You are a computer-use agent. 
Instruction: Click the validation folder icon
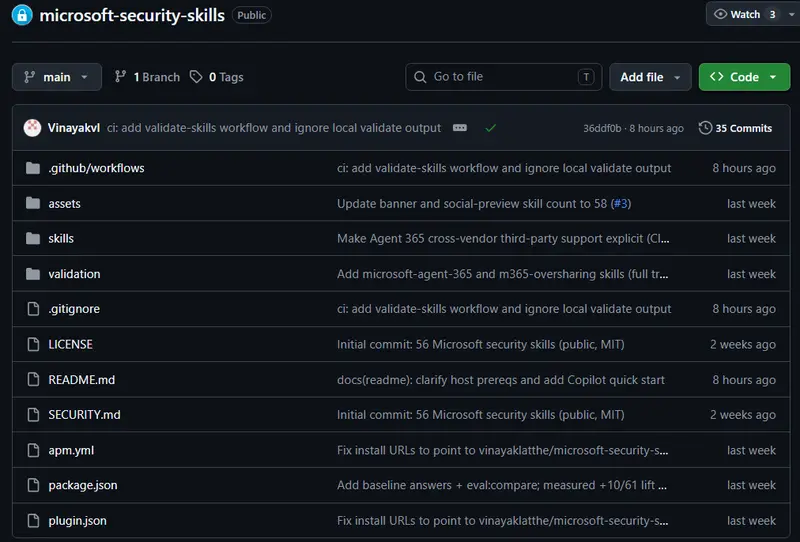[33, 274]
